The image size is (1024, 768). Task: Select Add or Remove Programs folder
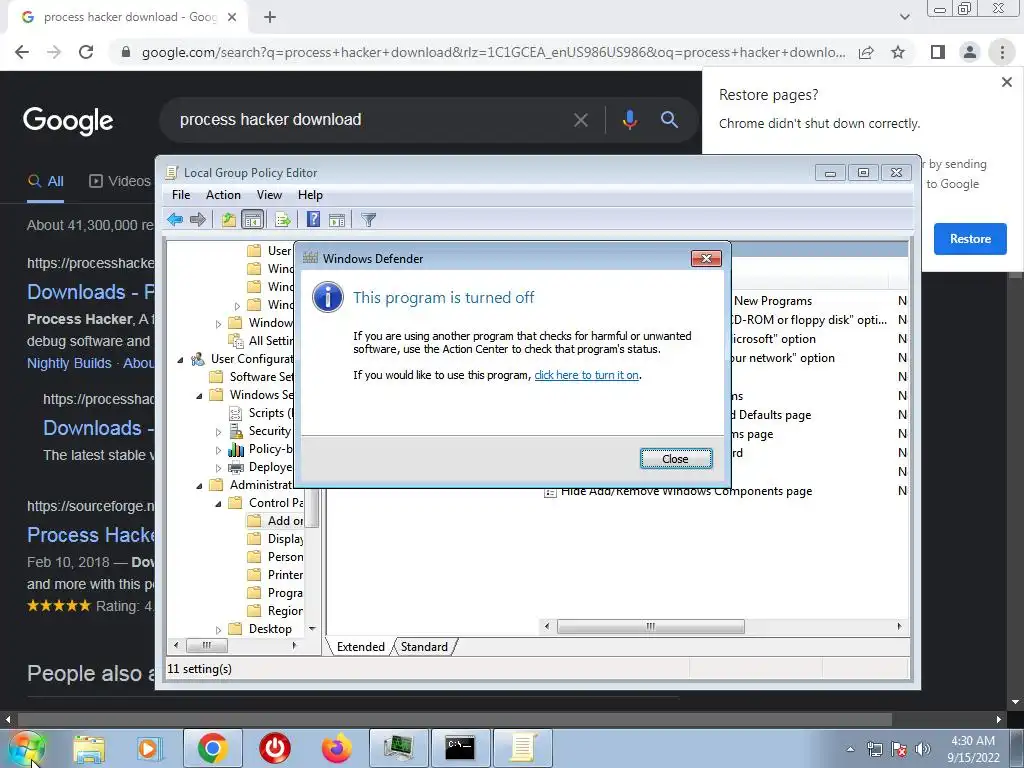click(276, 520)
